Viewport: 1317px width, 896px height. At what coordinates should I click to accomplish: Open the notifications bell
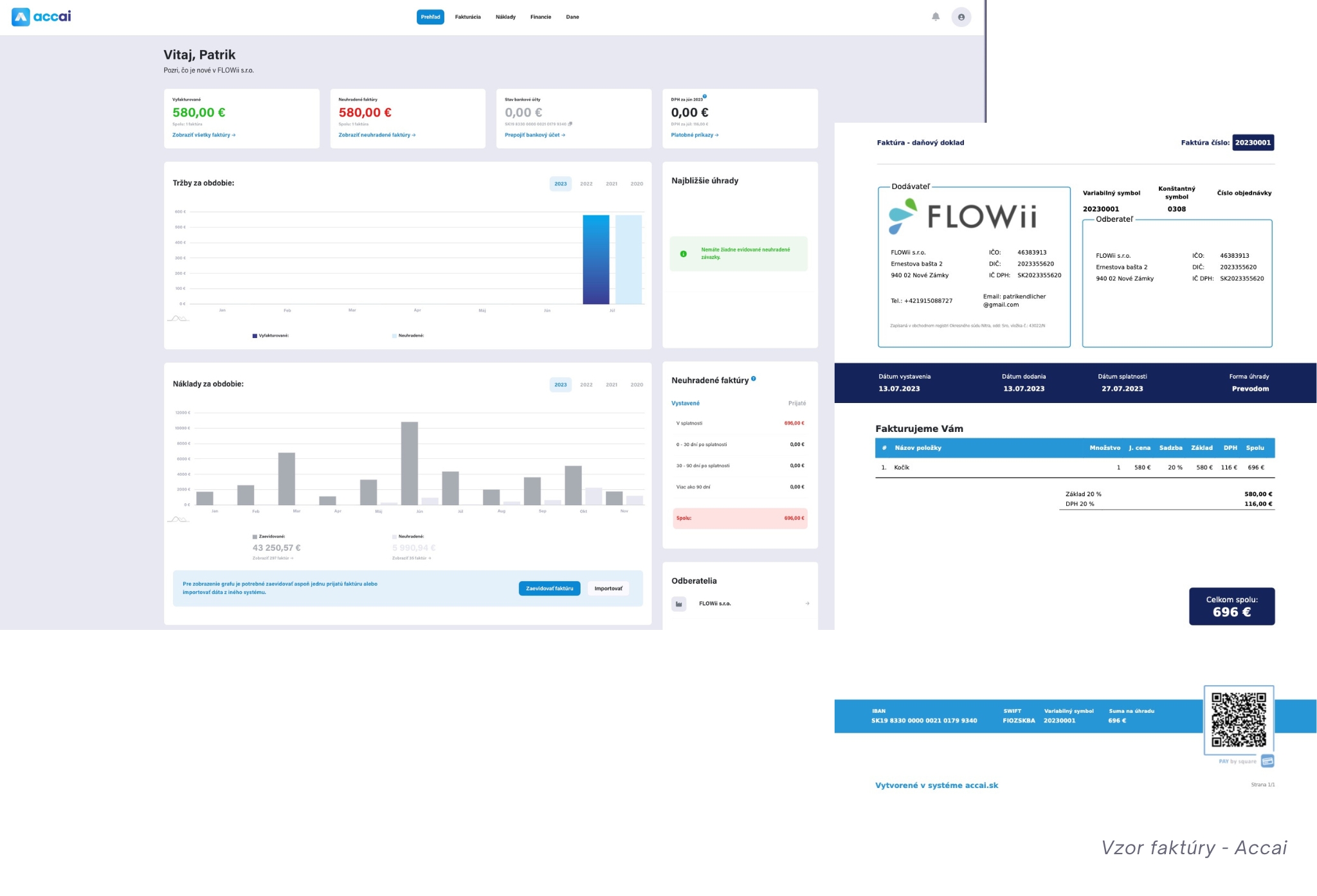click(936, 17)
